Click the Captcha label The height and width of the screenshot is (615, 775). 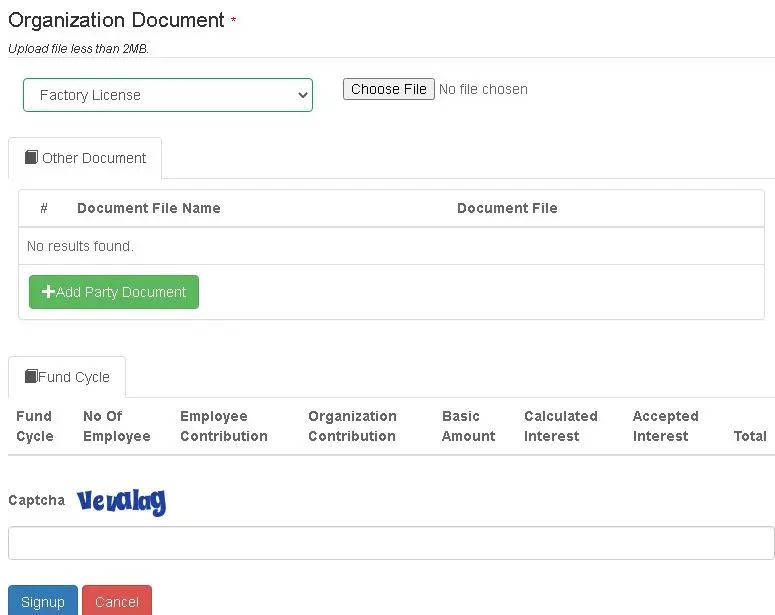coord(37,500)
